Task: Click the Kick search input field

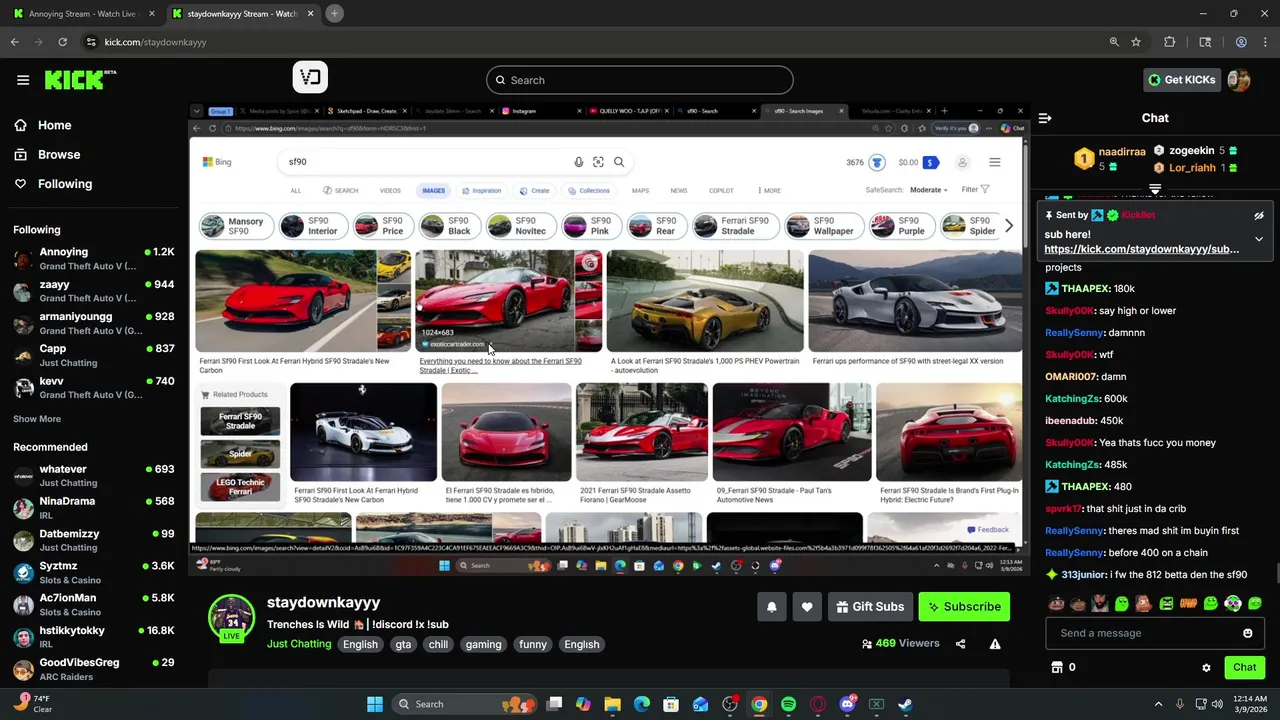Action: point(640,80)
